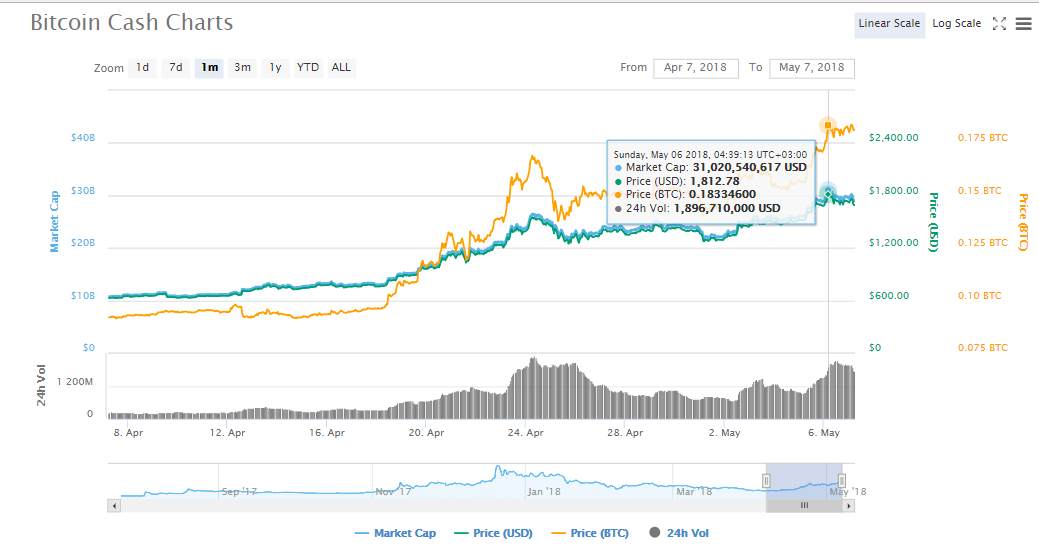Toggle Market Cap series in legend
This screenshot has width=1039, height=549.
tap(395, 533)
